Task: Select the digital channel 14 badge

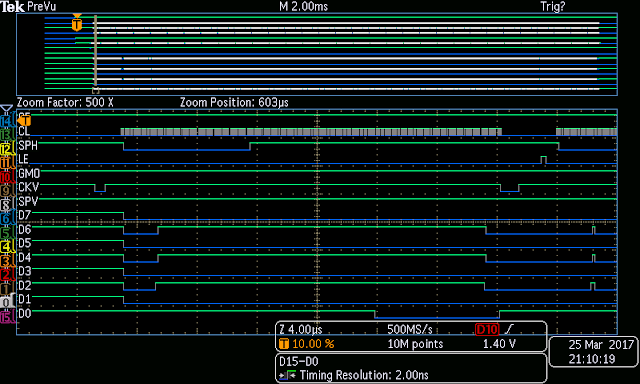Action: [7, 121]
